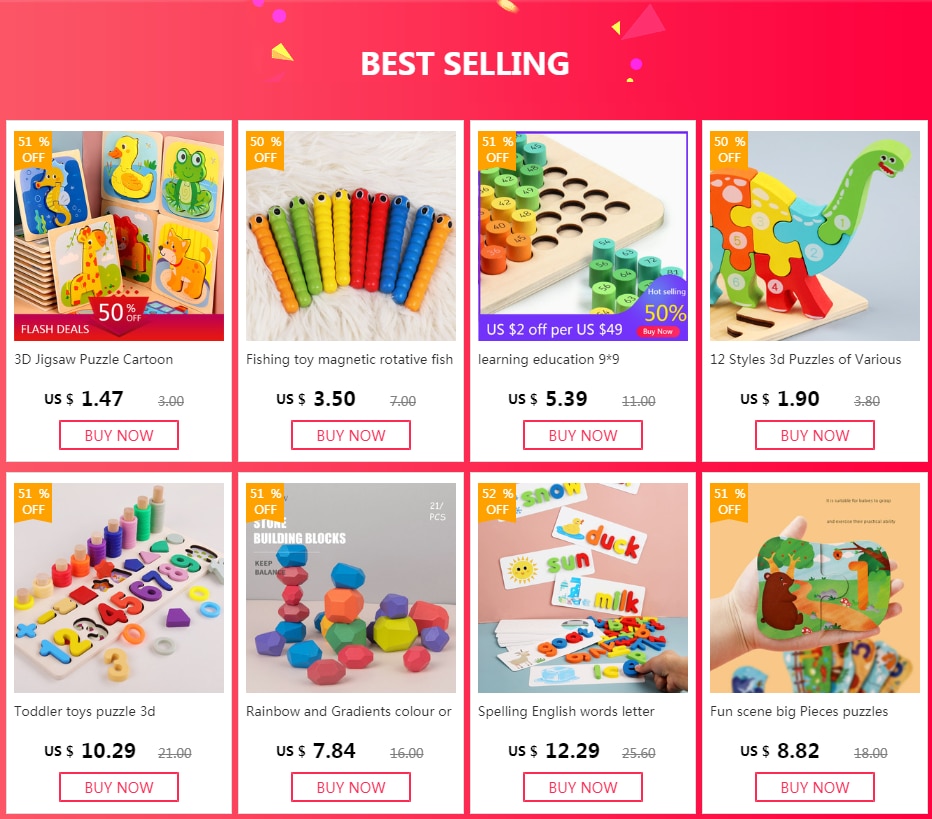Open the dinosaur puzzle product image
932x819 pixels.
(x=815, y=236)
